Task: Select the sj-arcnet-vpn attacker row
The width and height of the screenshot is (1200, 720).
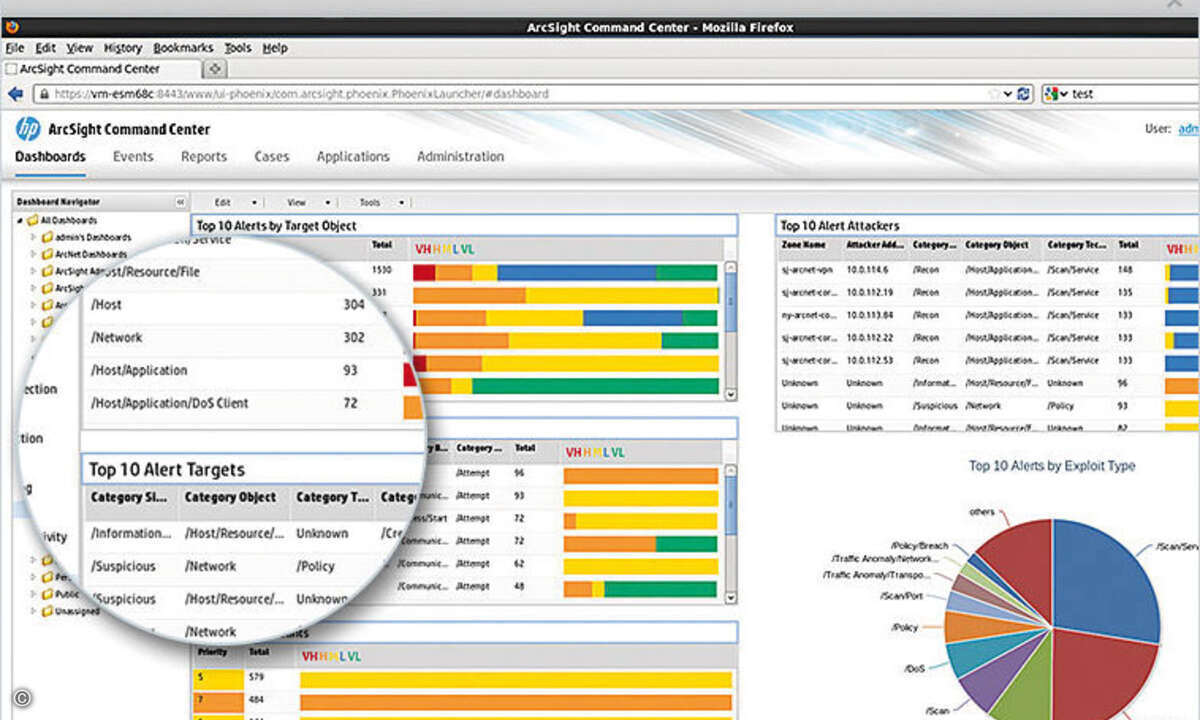Action: [x=988, y=270]
